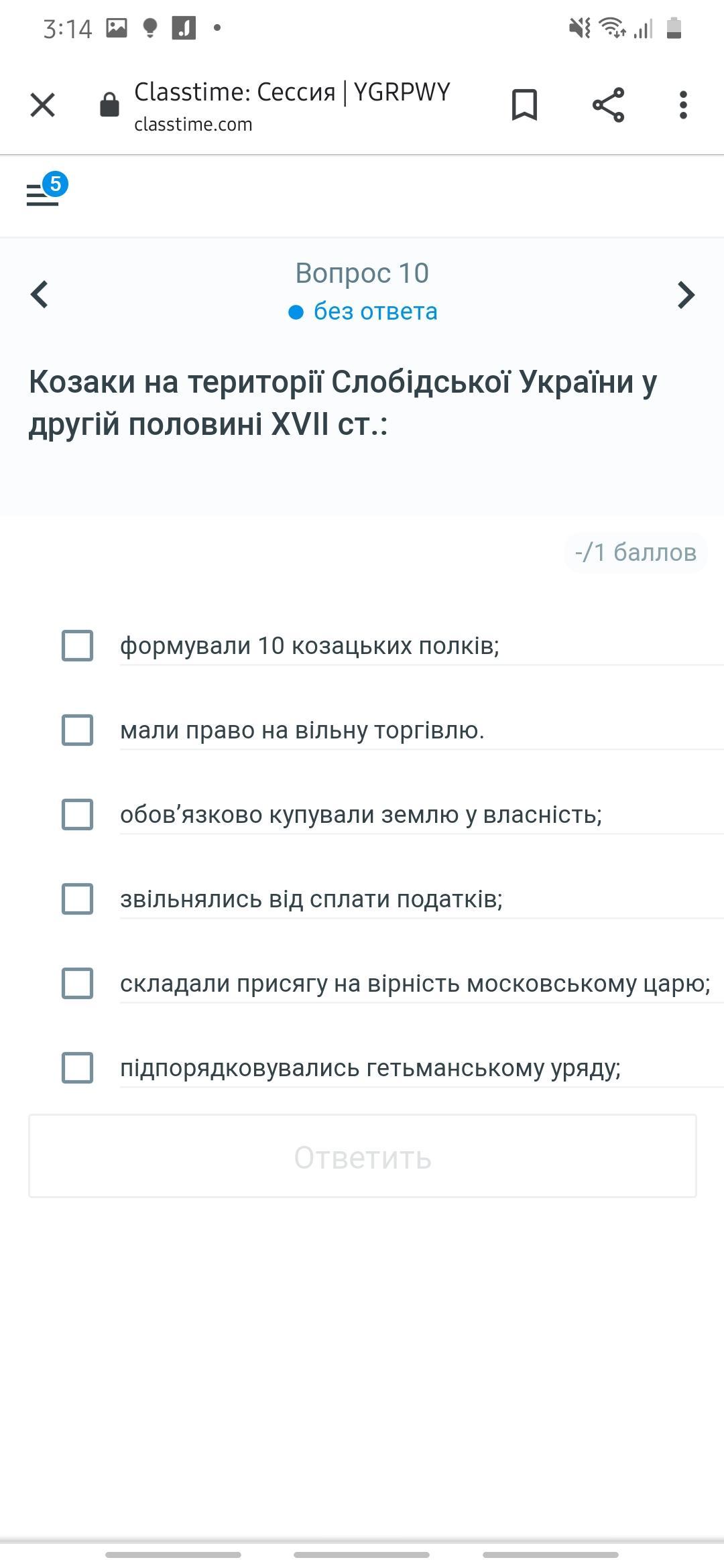Open the question list menu icon
This screenshot has height=1568, width=724.
click(x=43, y=194)
